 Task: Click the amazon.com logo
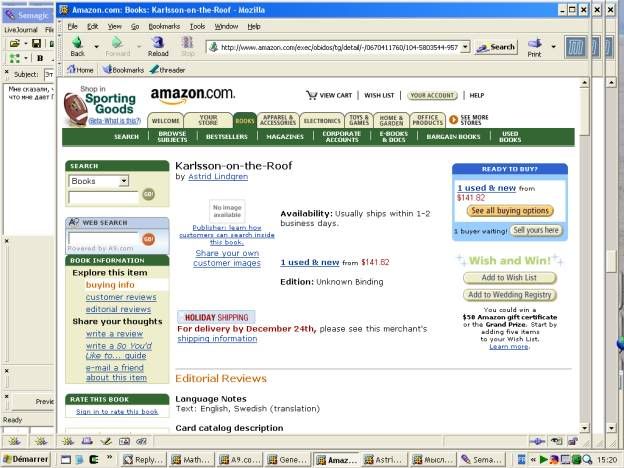point(193,95)
